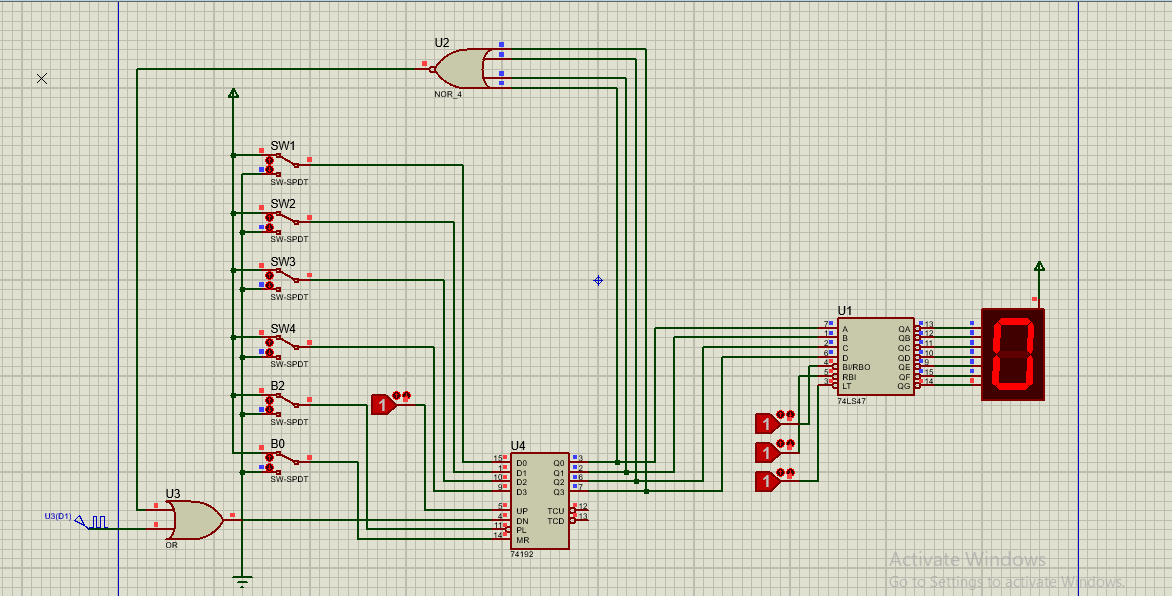Click the QA output label on U1
The width and height of the screenshot is (1172, 596).
click(904, 329)
